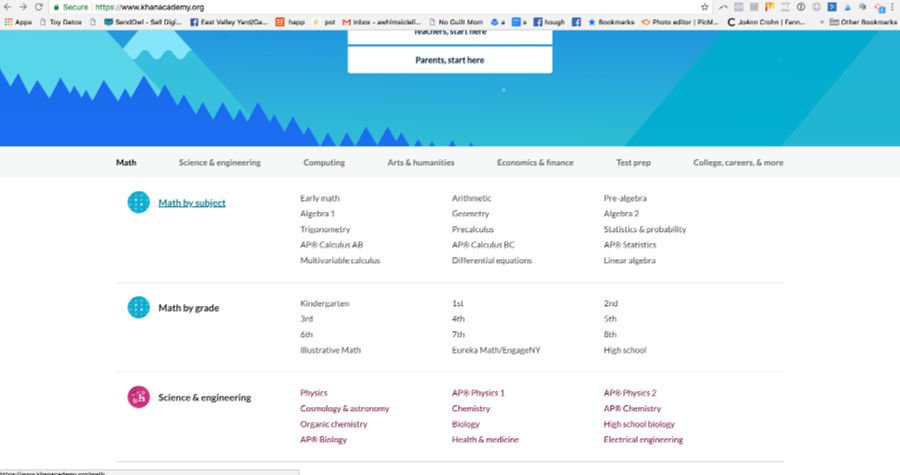
Task: Open the Gmail Inbox bookmark
Action: coord(382,22)
